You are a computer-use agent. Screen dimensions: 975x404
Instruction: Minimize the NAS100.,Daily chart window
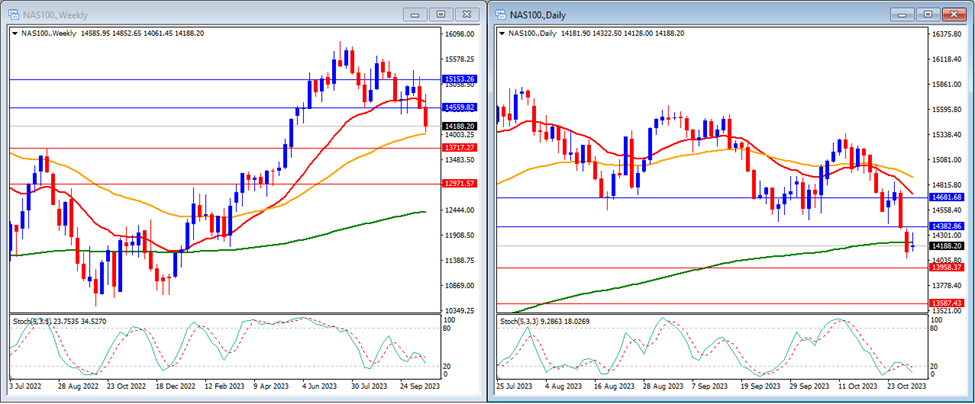point(902,14)
